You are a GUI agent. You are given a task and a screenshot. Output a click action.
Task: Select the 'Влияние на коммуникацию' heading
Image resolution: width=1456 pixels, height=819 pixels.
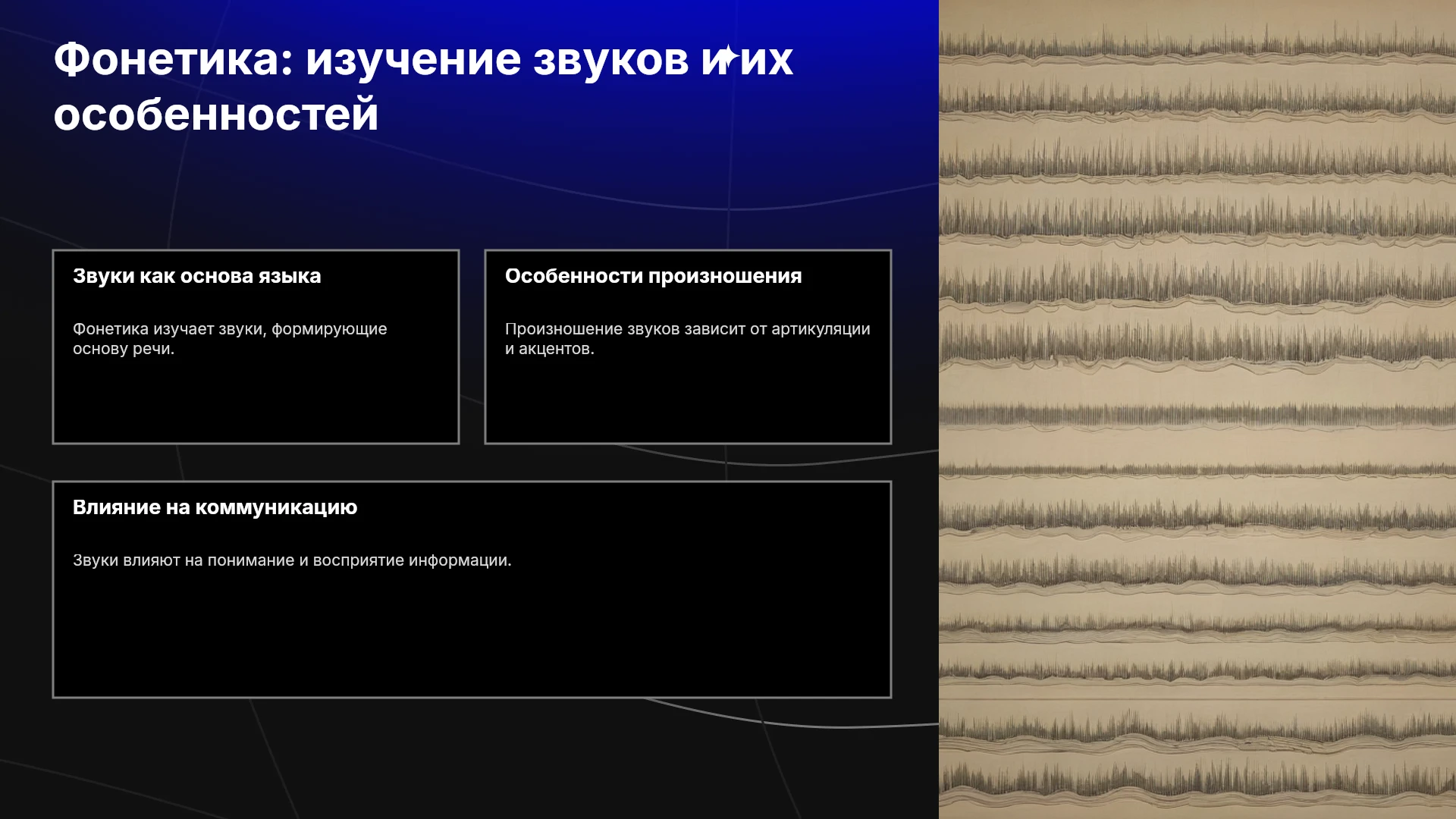(215, 507)
